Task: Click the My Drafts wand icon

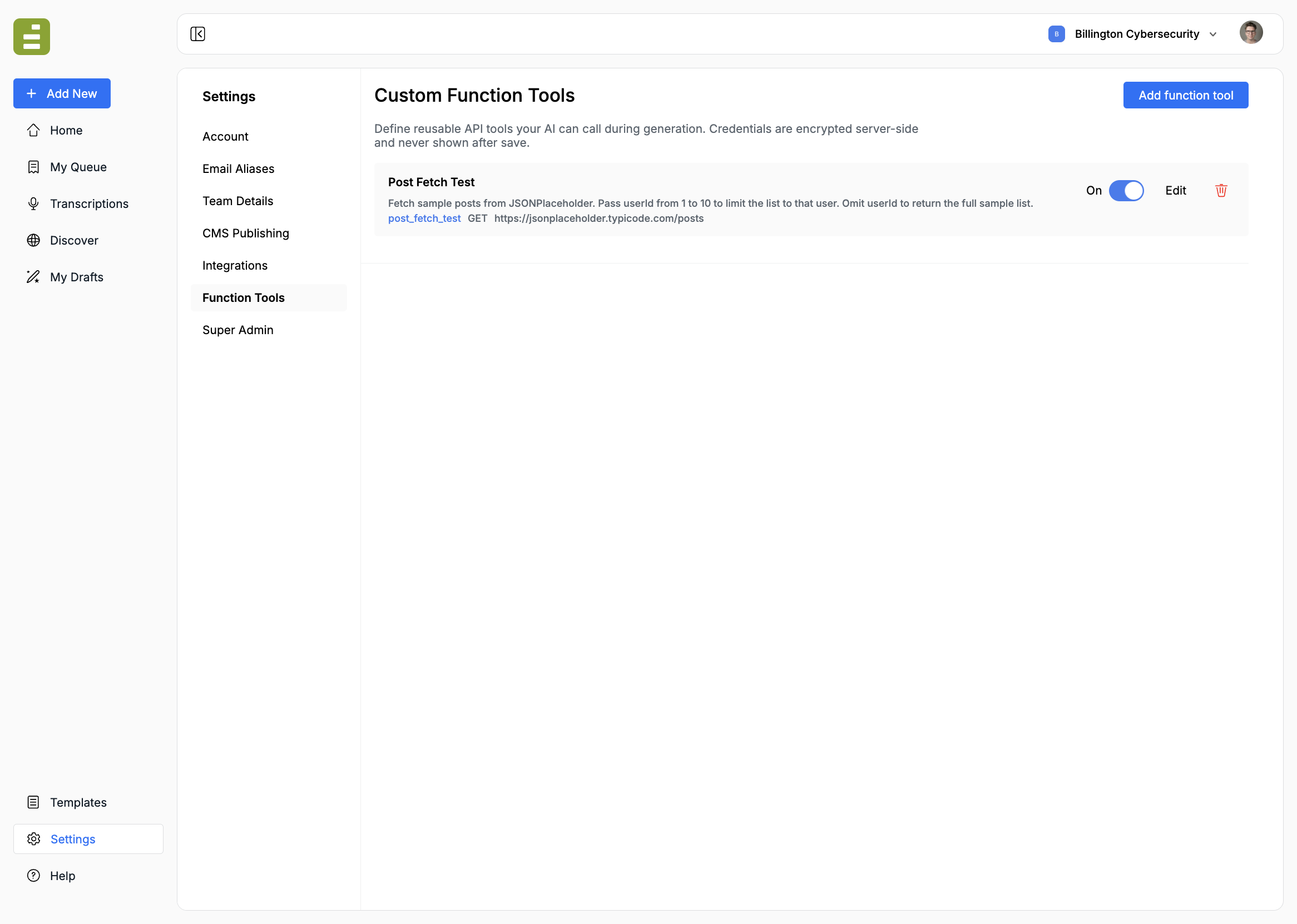Action: pos(33,277)
